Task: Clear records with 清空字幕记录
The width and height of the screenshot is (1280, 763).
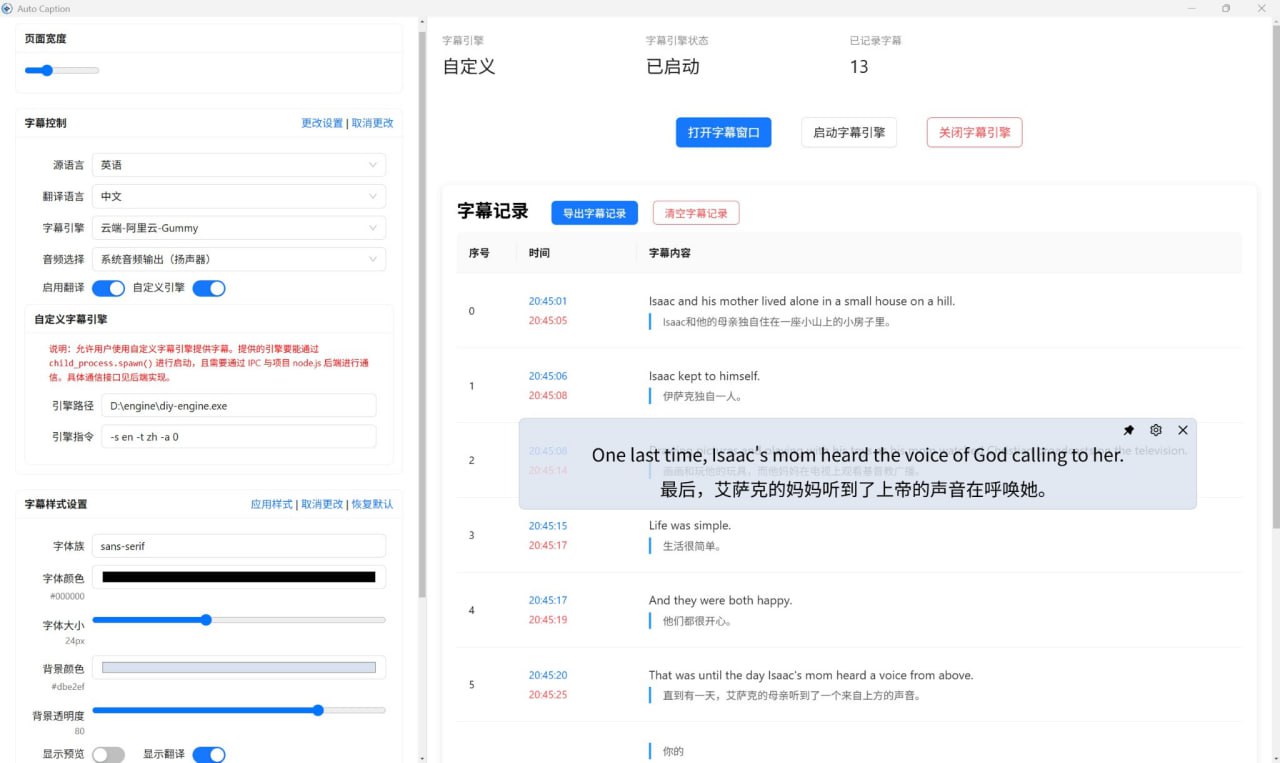Action: click(696, 212)
